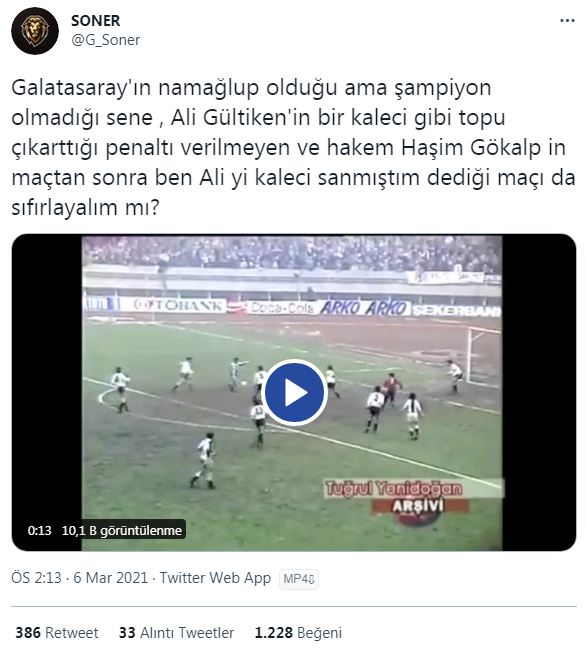Open the three-dot more options menu
This screenshot has height=658, width=587.
click(567, 21)
